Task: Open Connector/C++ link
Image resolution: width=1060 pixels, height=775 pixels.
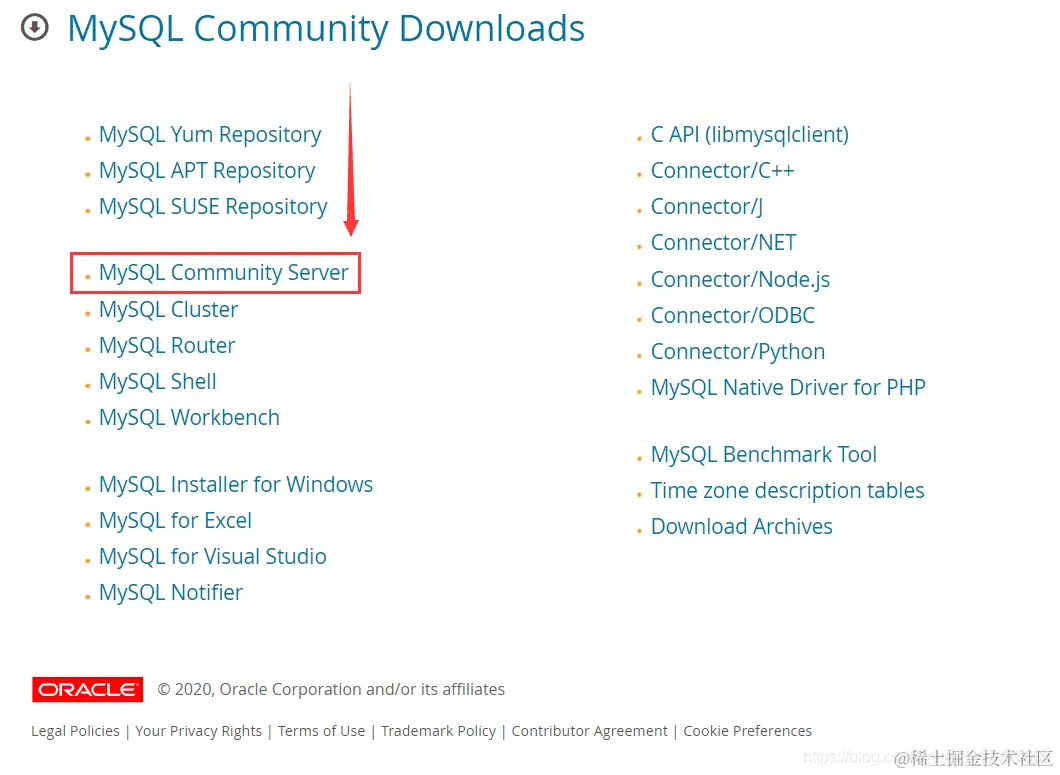Action: point(722,171)
